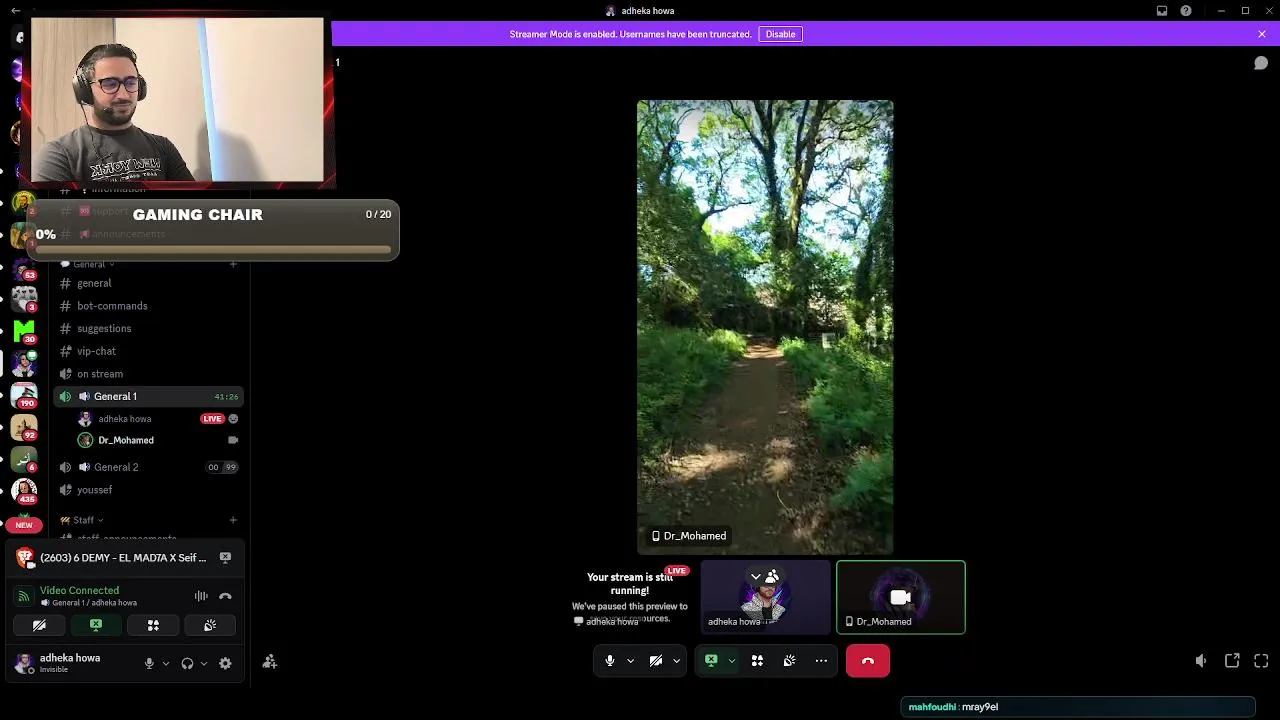1280x720 pixels.
Task: Turn on camera from the voice panel
Action: [39, 625]
